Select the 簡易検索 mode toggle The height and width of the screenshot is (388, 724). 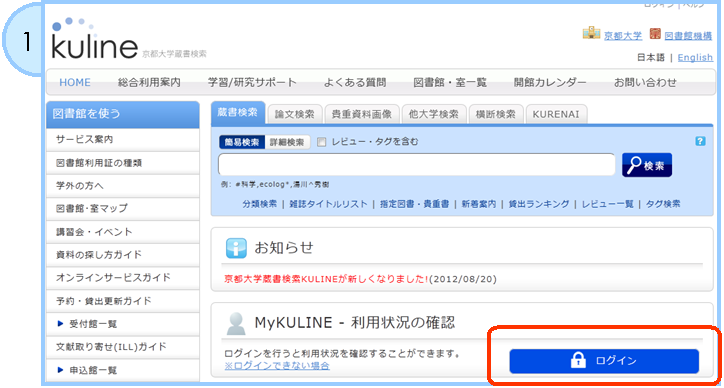click(242, 142)
